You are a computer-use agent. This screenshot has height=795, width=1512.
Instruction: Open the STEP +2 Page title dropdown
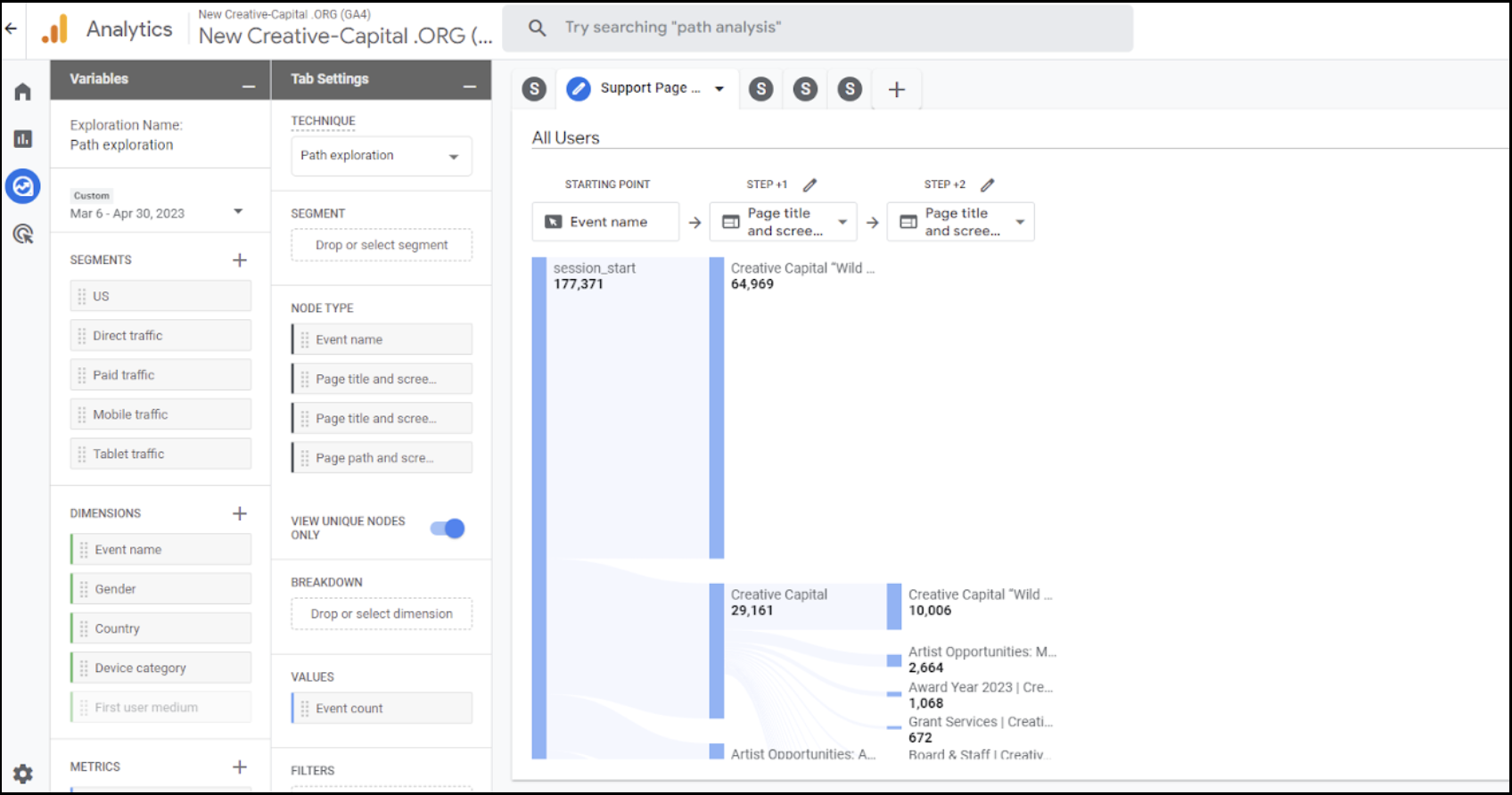pos(1020,222)
